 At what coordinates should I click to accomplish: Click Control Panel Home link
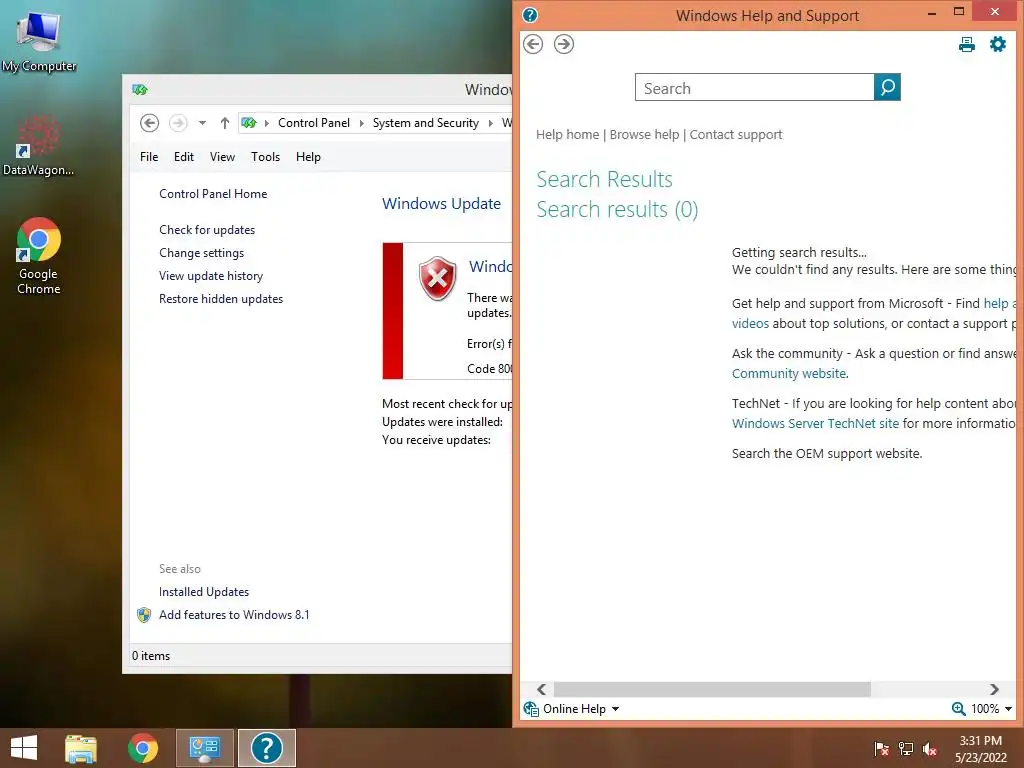[x=213, y=194]
